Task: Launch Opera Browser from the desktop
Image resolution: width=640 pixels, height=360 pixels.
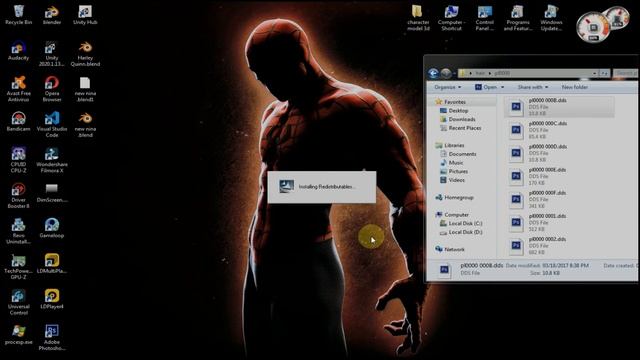Action: [x=52, y=89]
